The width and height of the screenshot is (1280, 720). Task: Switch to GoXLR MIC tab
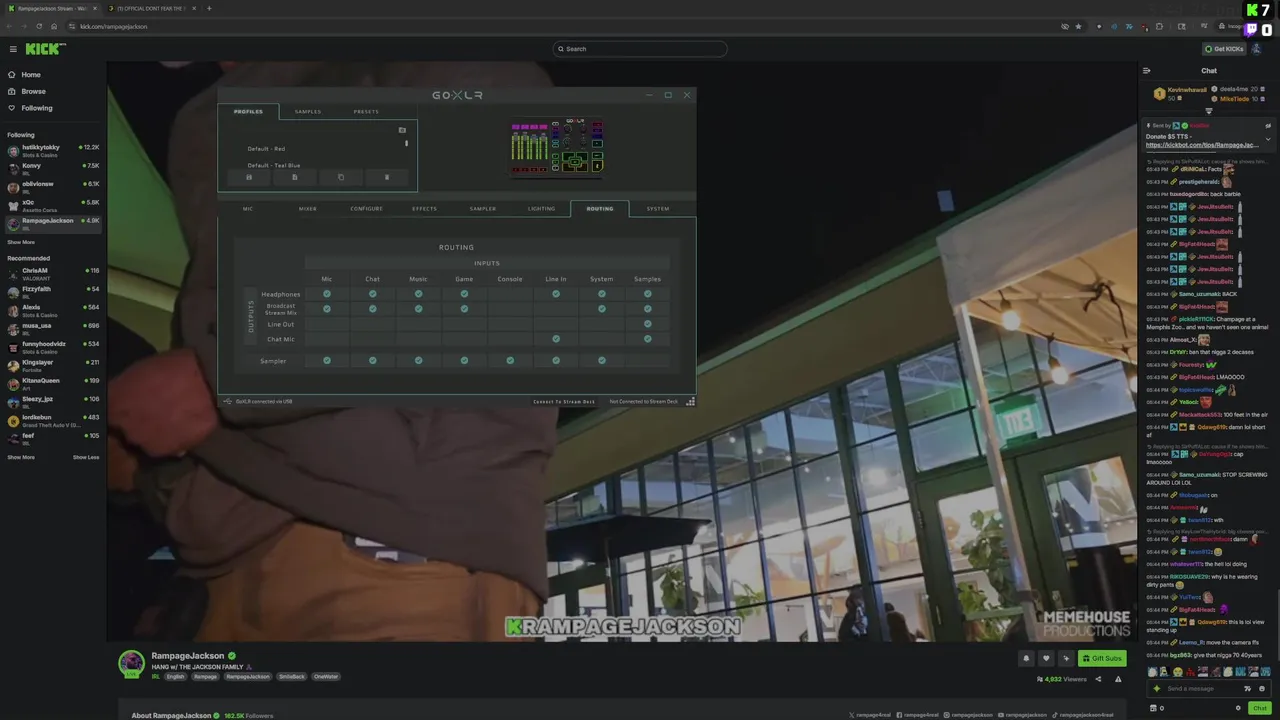[248, 209]
